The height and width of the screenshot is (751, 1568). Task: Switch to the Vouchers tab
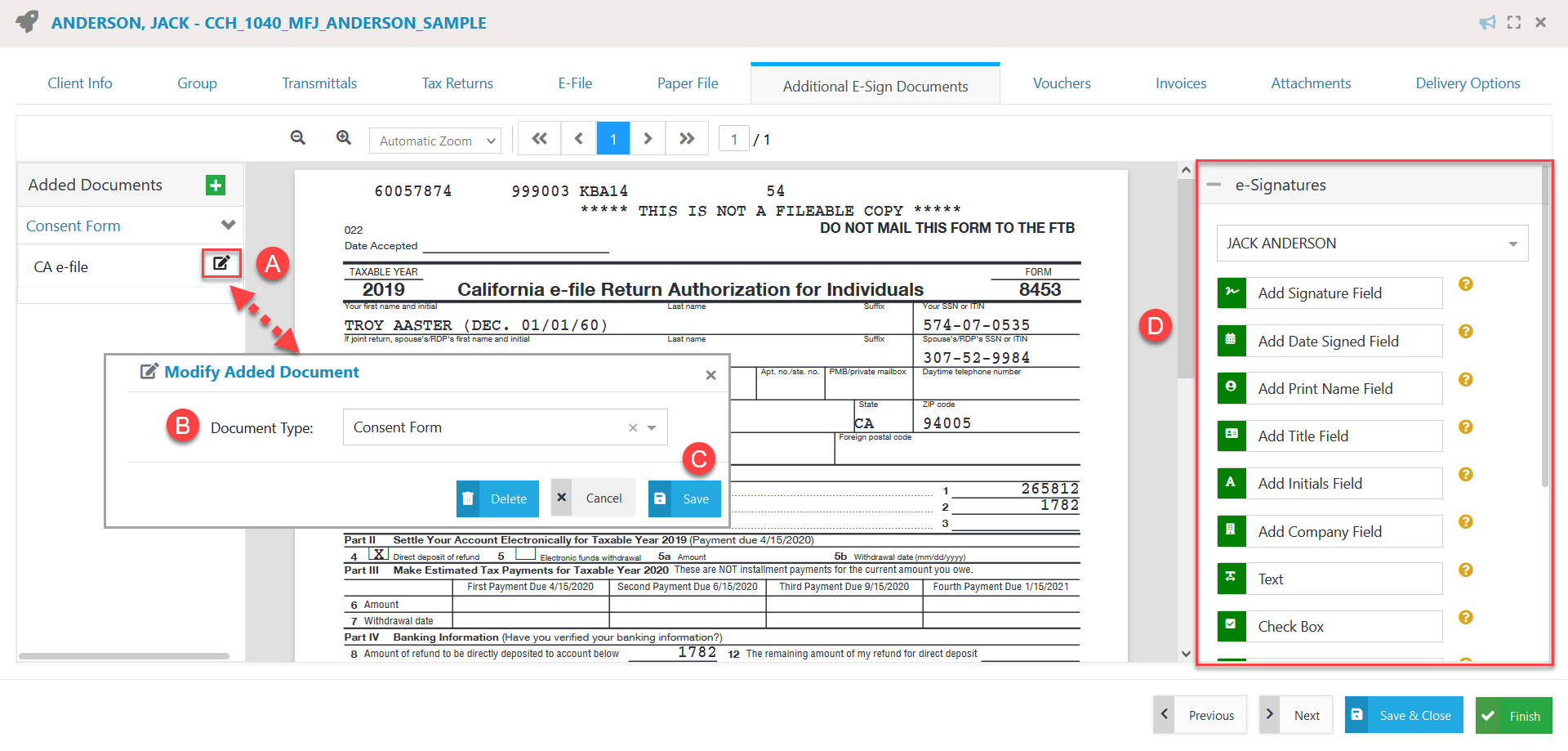(x=1062, y=83)
